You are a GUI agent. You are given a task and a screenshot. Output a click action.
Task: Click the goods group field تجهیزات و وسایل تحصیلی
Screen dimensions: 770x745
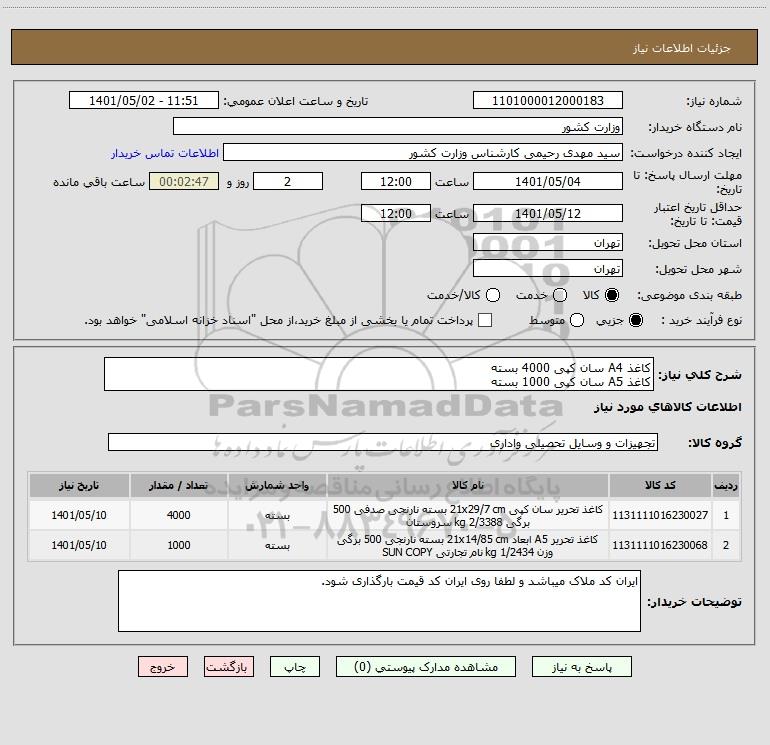pyautogui.click(x=383, y=442)
